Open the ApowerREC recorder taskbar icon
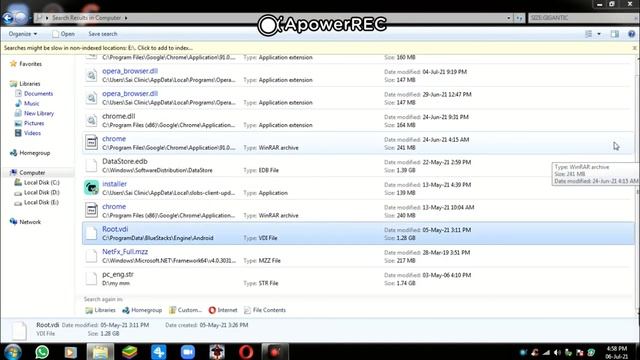 [x=275, y=352]
